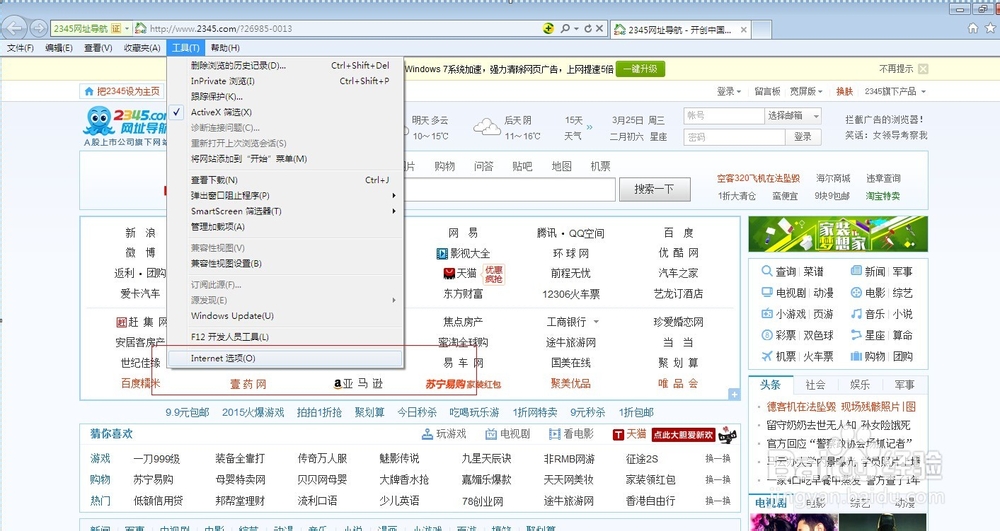This screenshot has width=1000, height=531.
Task: Click 看电影 icon in 猜你喜欢 bar
Action: pos(554,434)
